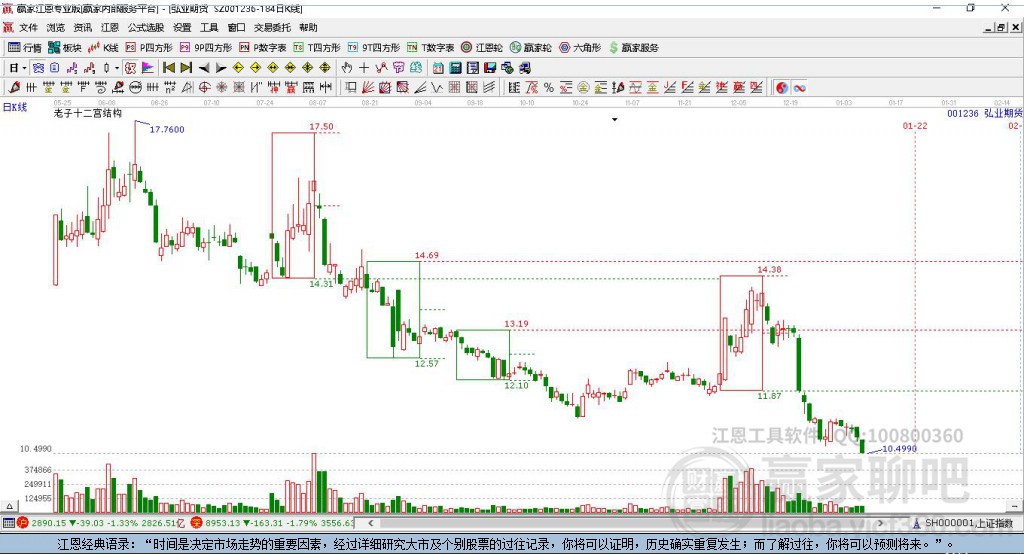Click the blue infinity loop icon

point(799,88)
